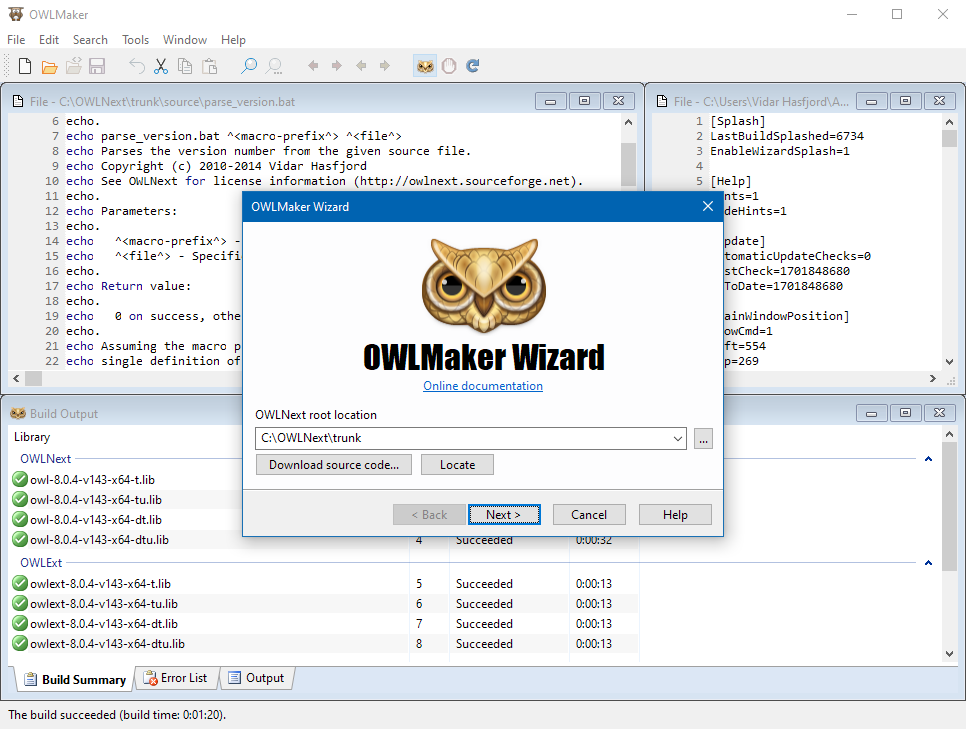Cancel the OWLMaker Wizard
This screenshot has height=729, width=966.
[x=589, y=515]
